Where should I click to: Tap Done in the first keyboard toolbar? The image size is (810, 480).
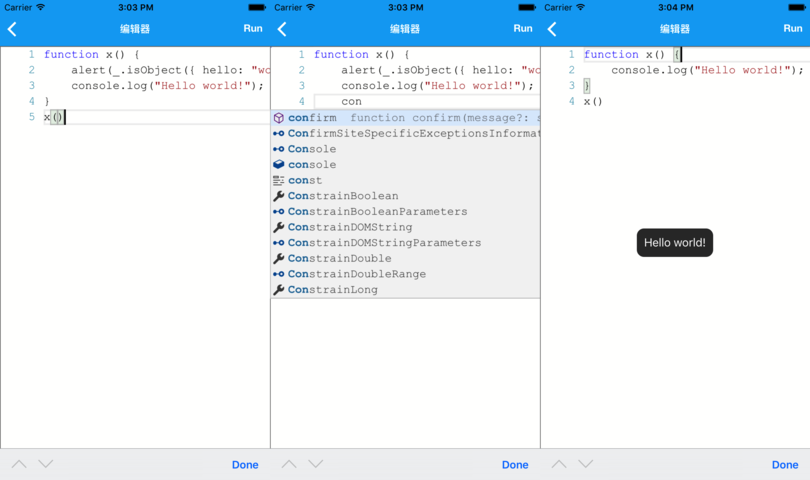pos(245,464)
